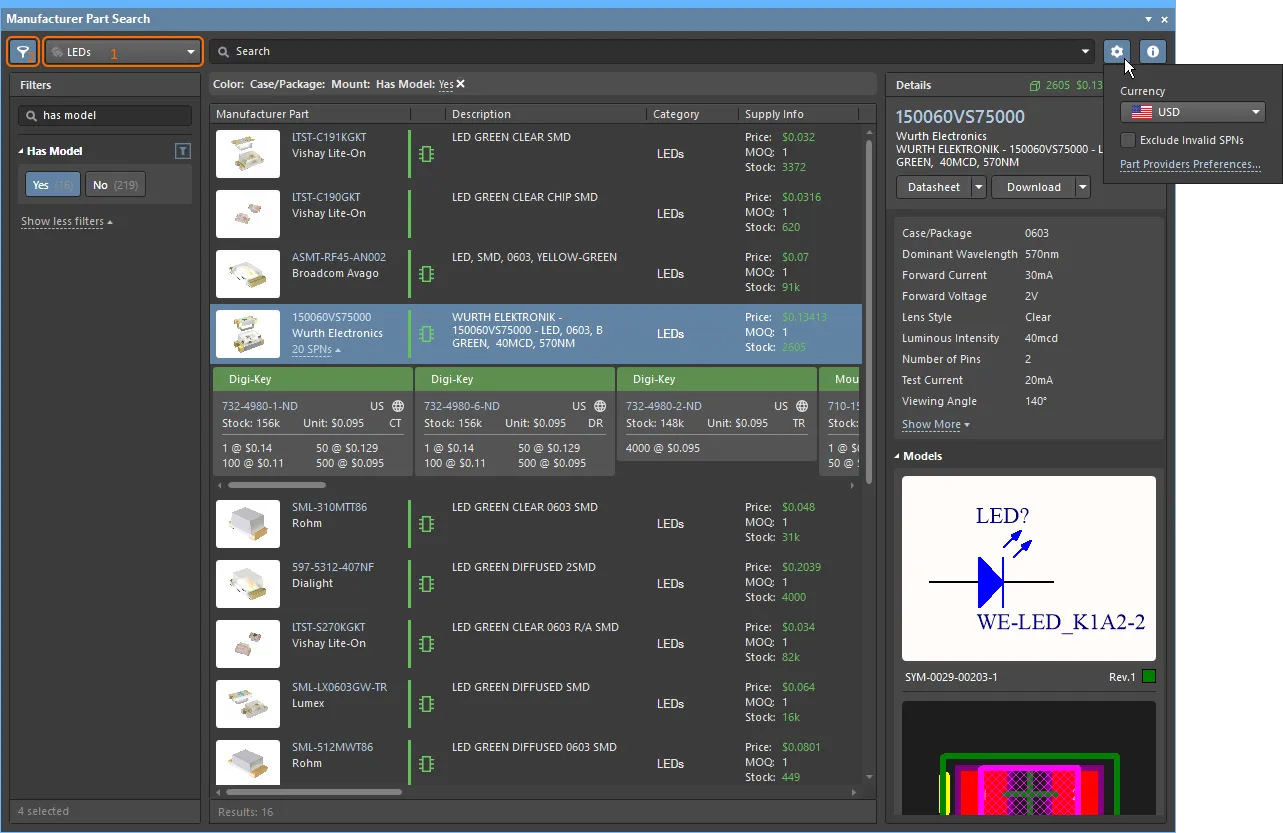Open the settings gear icon
This screenshot has height=833, width=1283.
click(1118, 51)
